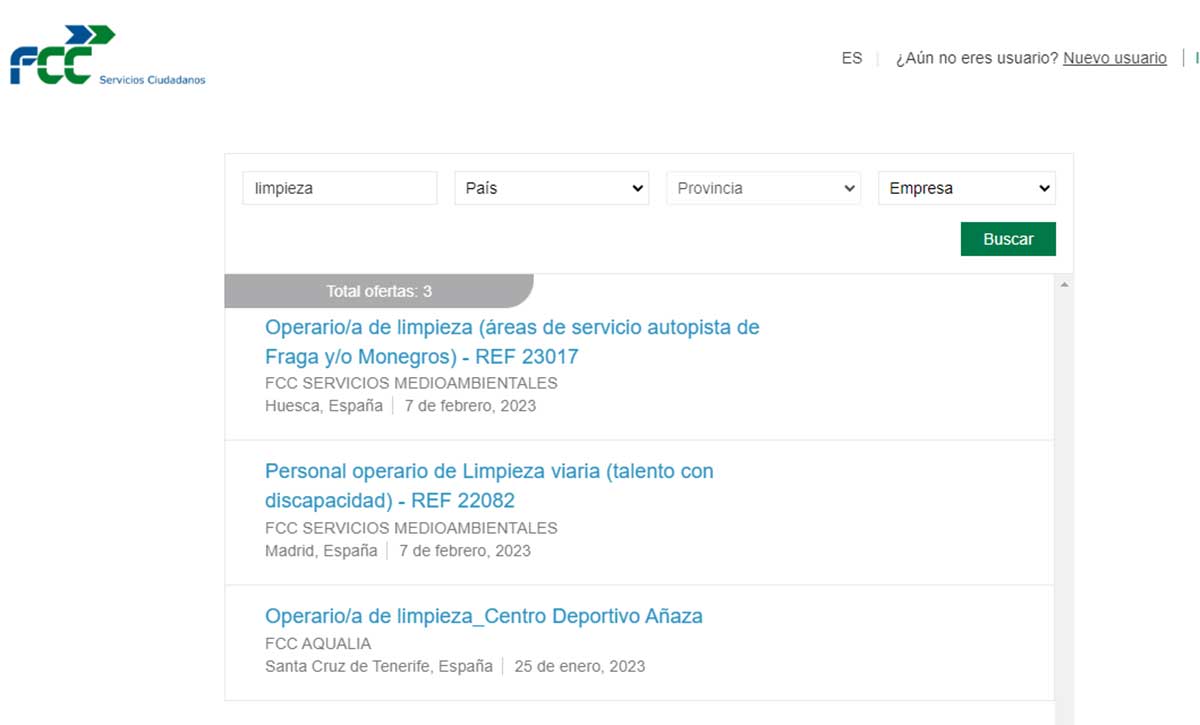Image resolution: width=1200 pixels, height=725 pixels.
Task: Open the Provincia dropdown
Action: pos(763,187)
